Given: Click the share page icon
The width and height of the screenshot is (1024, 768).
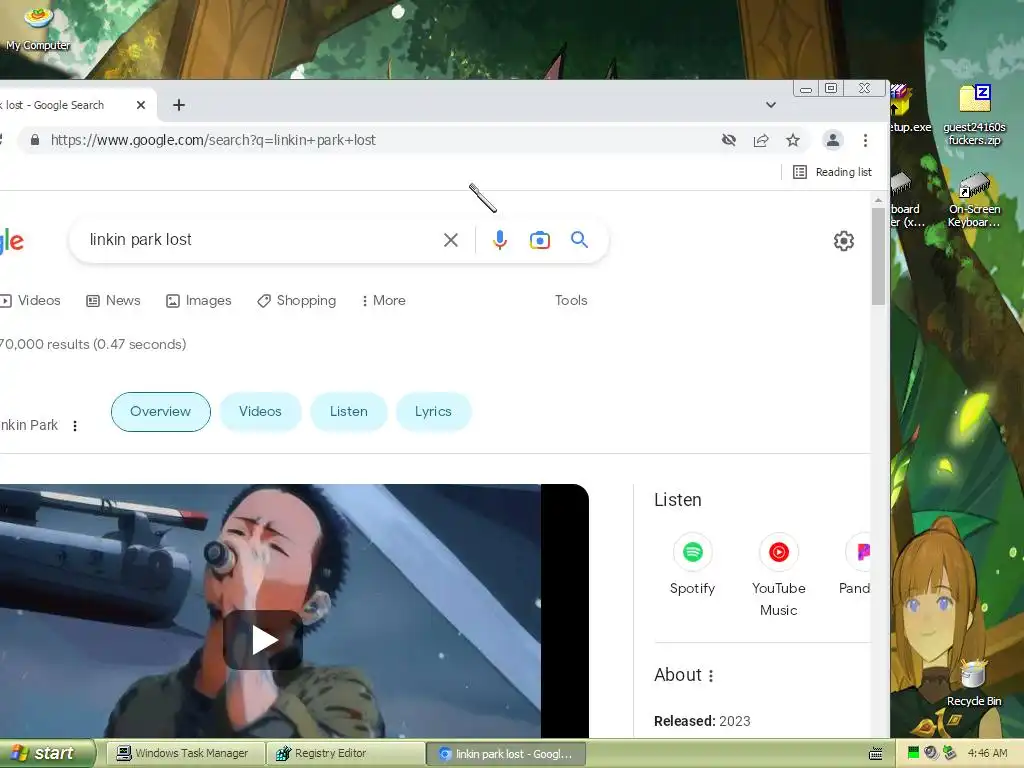Looking at the screenshot, I should 761,140.
